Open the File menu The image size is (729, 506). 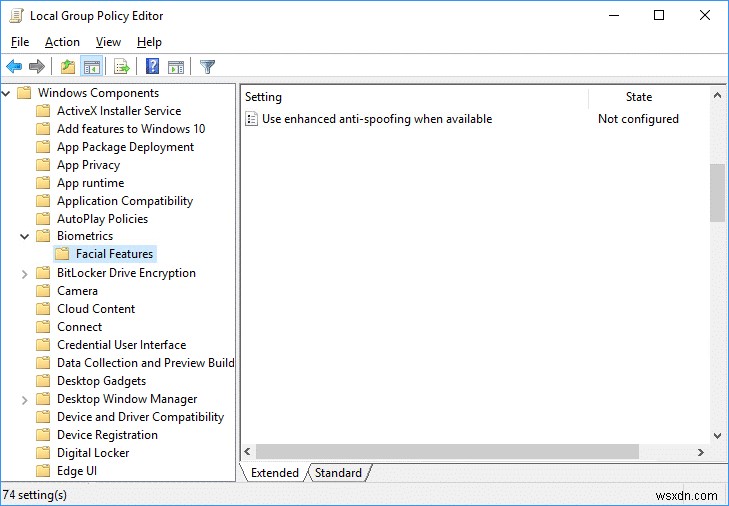20,42
